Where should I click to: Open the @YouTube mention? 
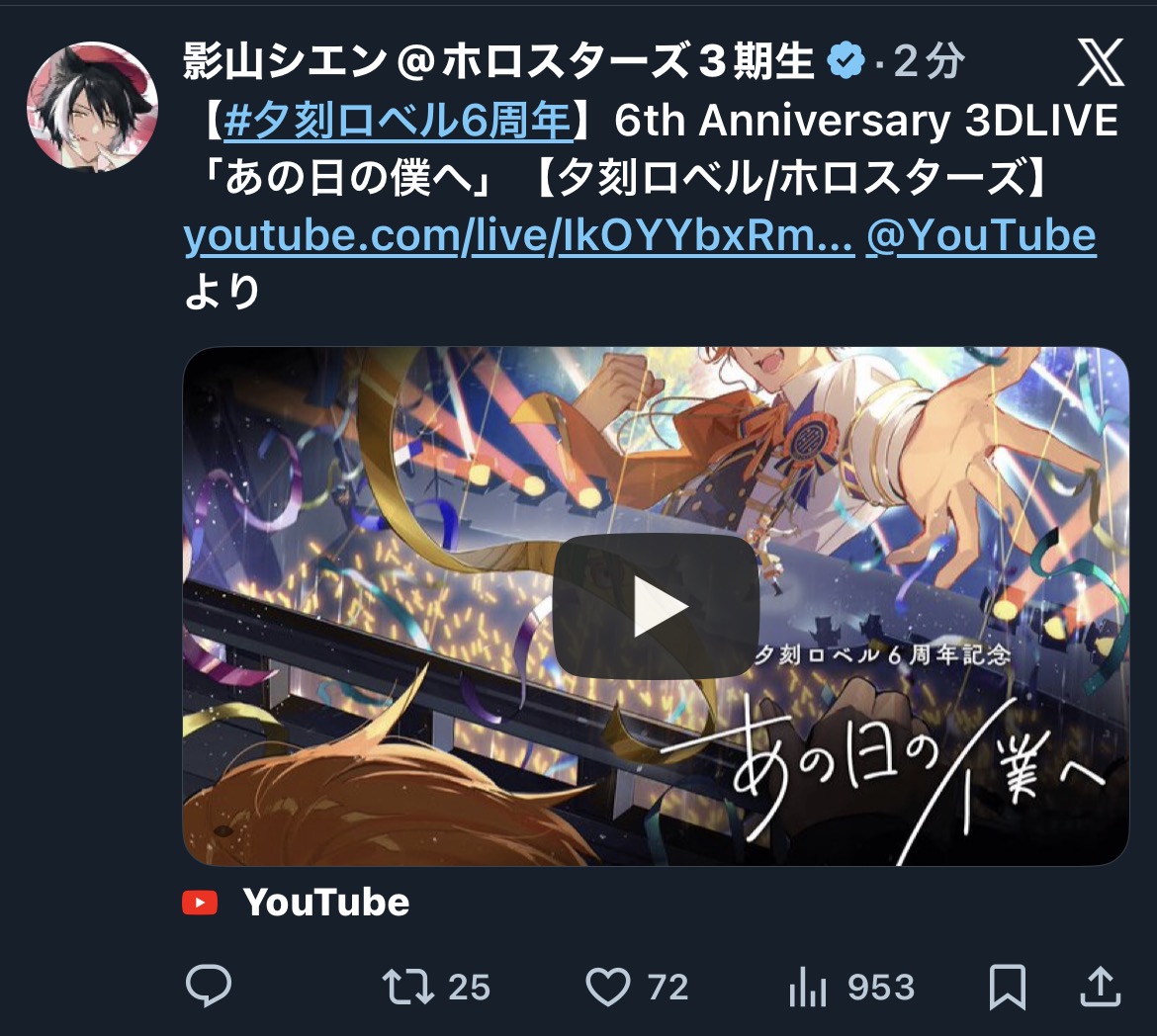tap(981, 236)
